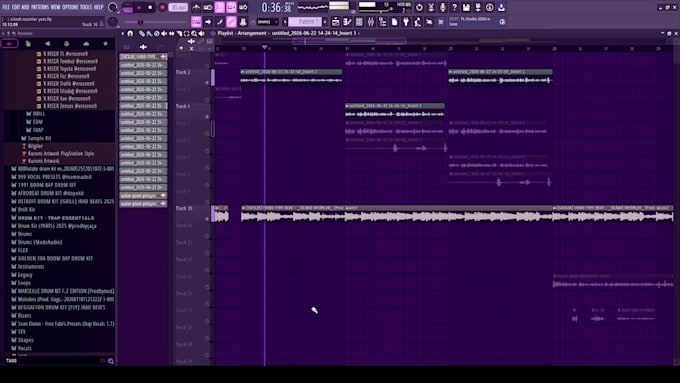680x383 pixels.
Task: Click the stamp icon in toolbar
Action: (243, 22)
